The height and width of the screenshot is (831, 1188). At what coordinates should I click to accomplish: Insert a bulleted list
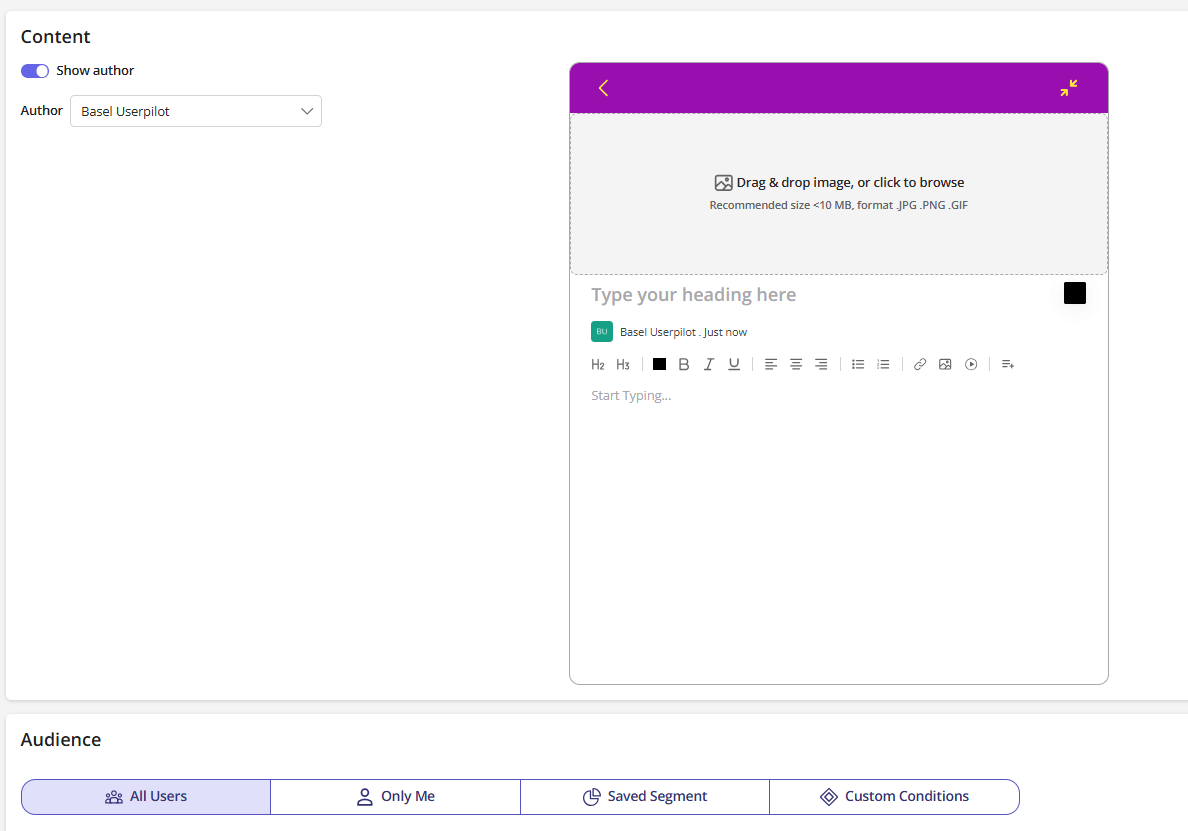click(x=858, y=364)
